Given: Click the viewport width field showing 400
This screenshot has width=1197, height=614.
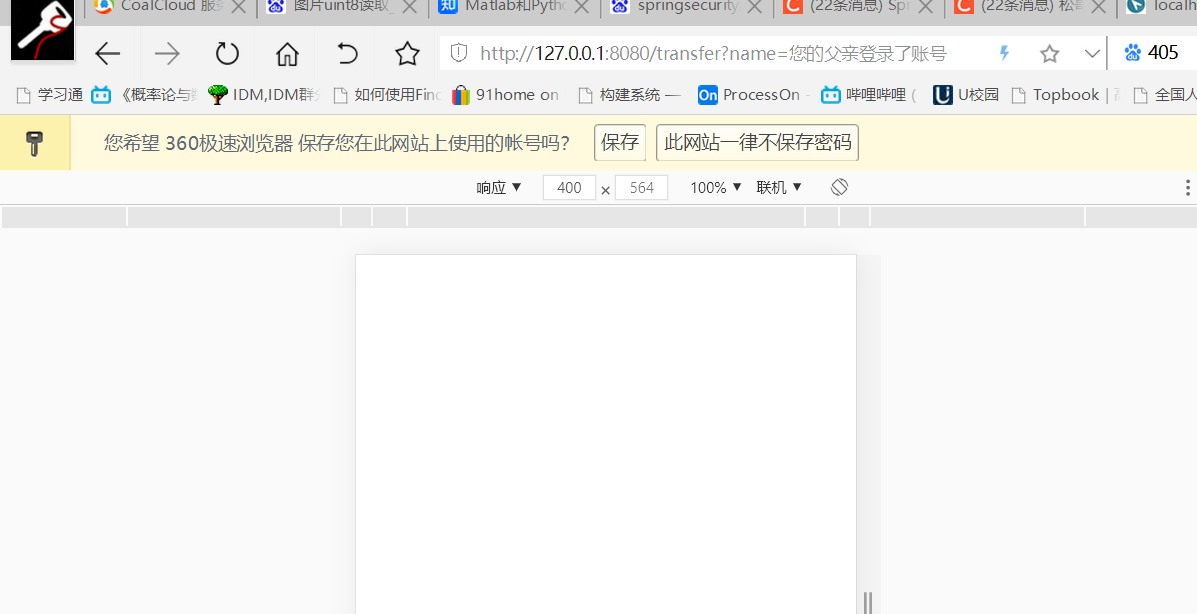Looking at the screenshot, I should (569, 188).
